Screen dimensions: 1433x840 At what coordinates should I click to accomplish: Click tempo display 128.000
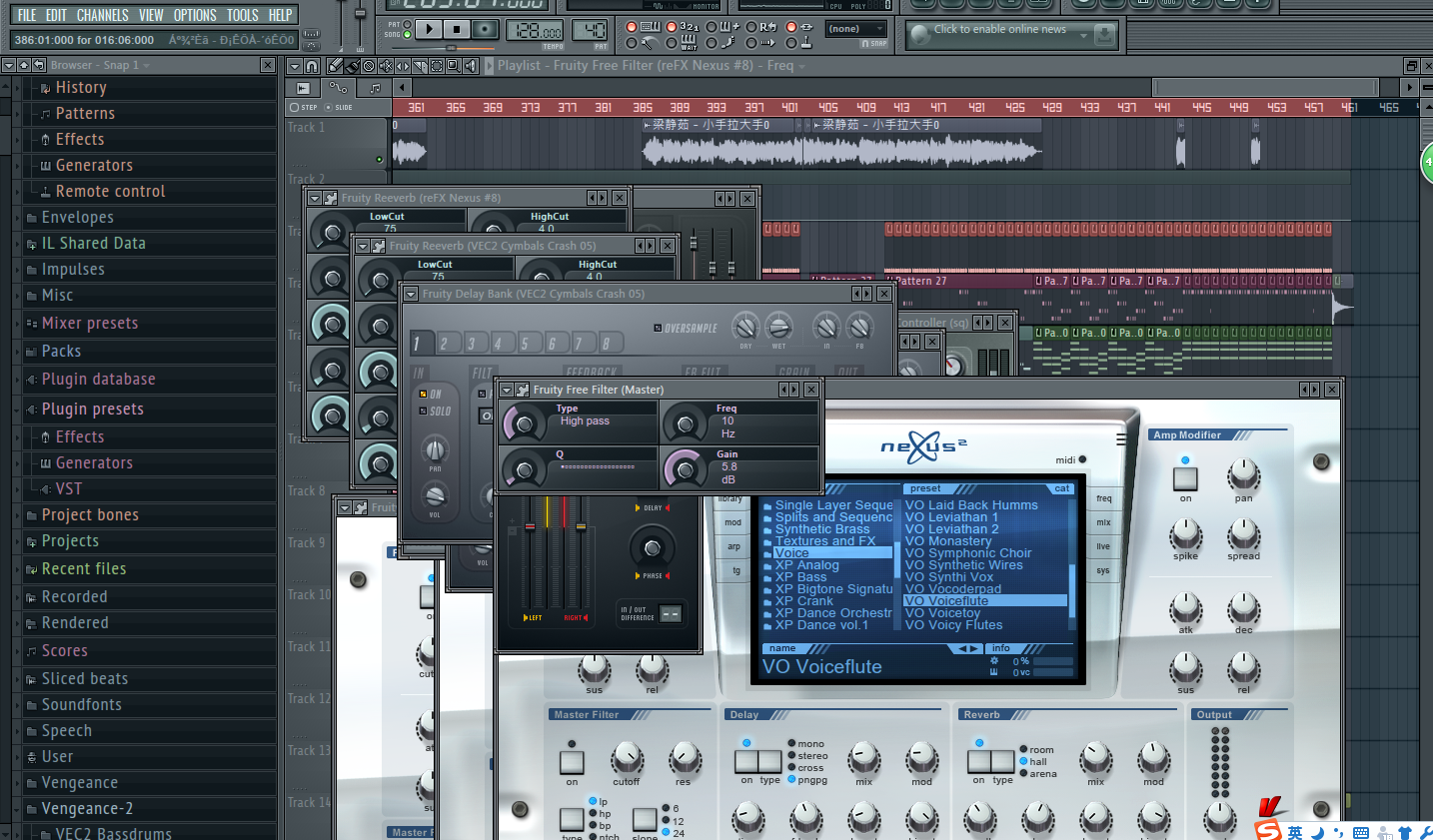(x=535, y=30)
